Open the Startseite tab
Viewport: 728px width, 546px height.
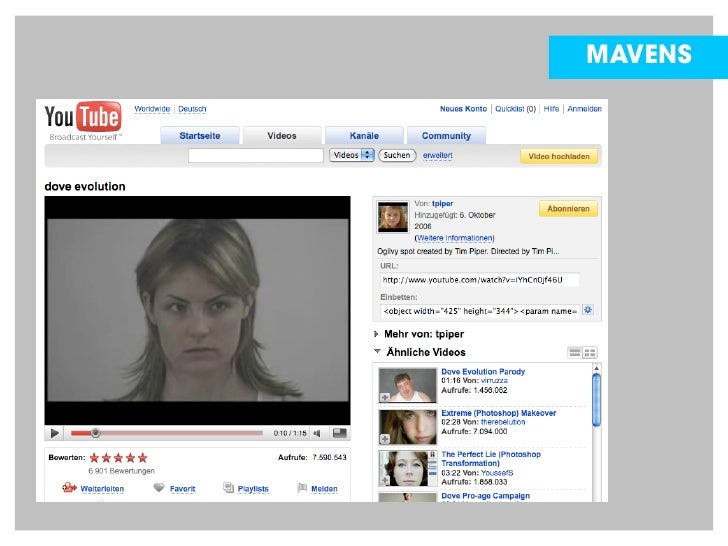pos(200,136)
